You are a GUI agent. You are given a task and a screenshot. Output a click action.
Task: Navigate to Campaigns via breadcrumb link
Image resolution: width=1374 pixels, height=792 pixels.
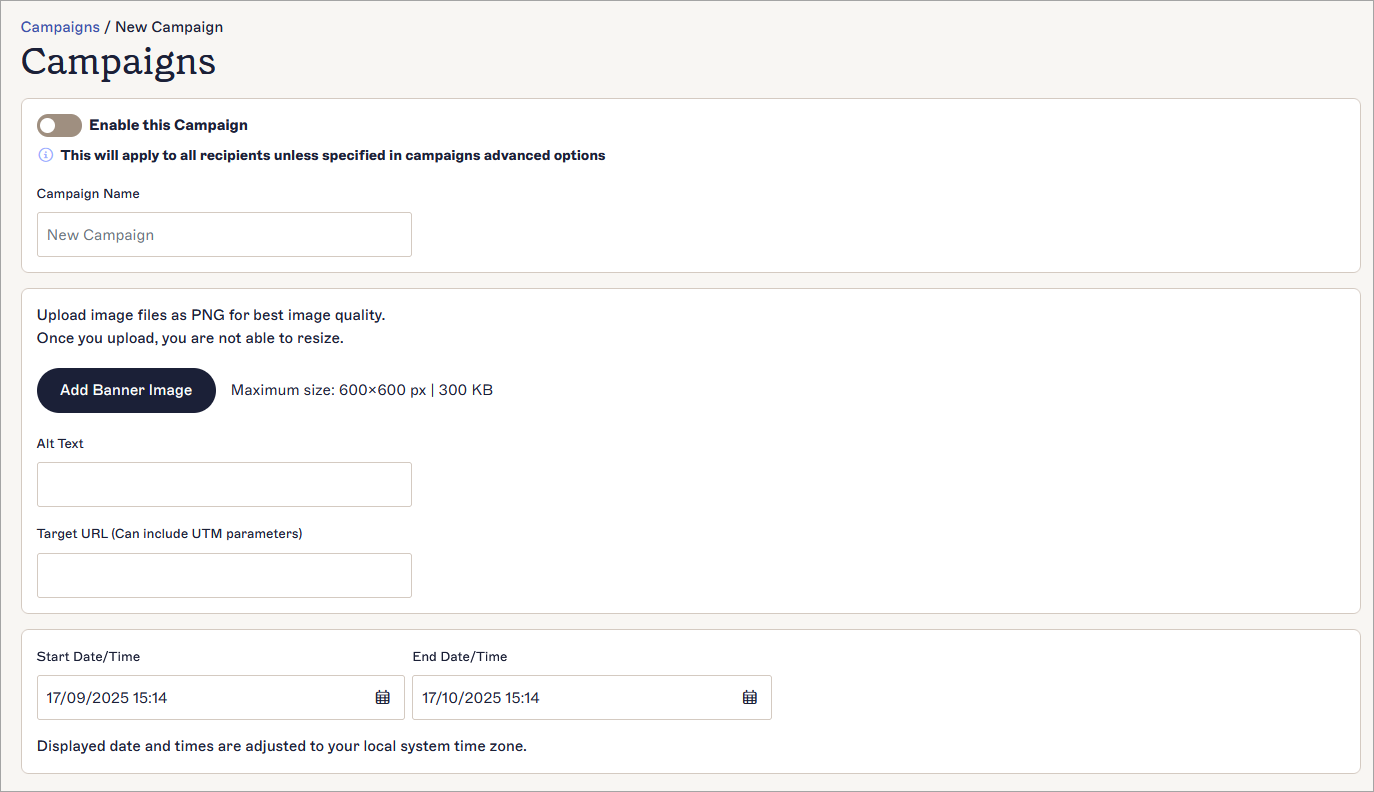coord(60,26)
